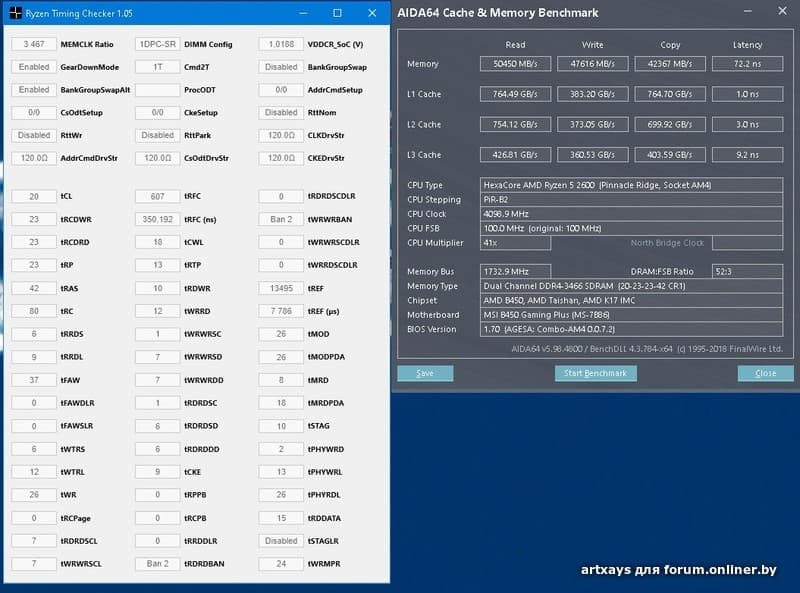800x593 pixels.
Task: Click the VDDCR_SoC voltage field
Action: pos(281,44)
